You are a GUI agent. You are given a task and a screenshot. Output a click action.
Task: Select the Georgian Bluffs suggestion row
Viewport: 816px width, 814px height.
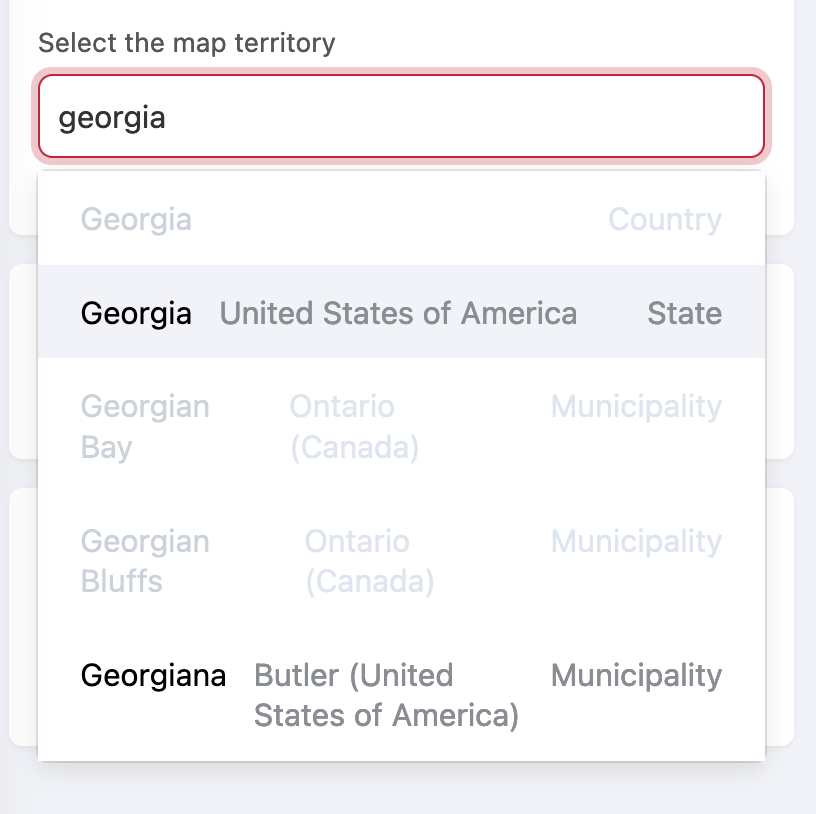[x=400, y=561]
